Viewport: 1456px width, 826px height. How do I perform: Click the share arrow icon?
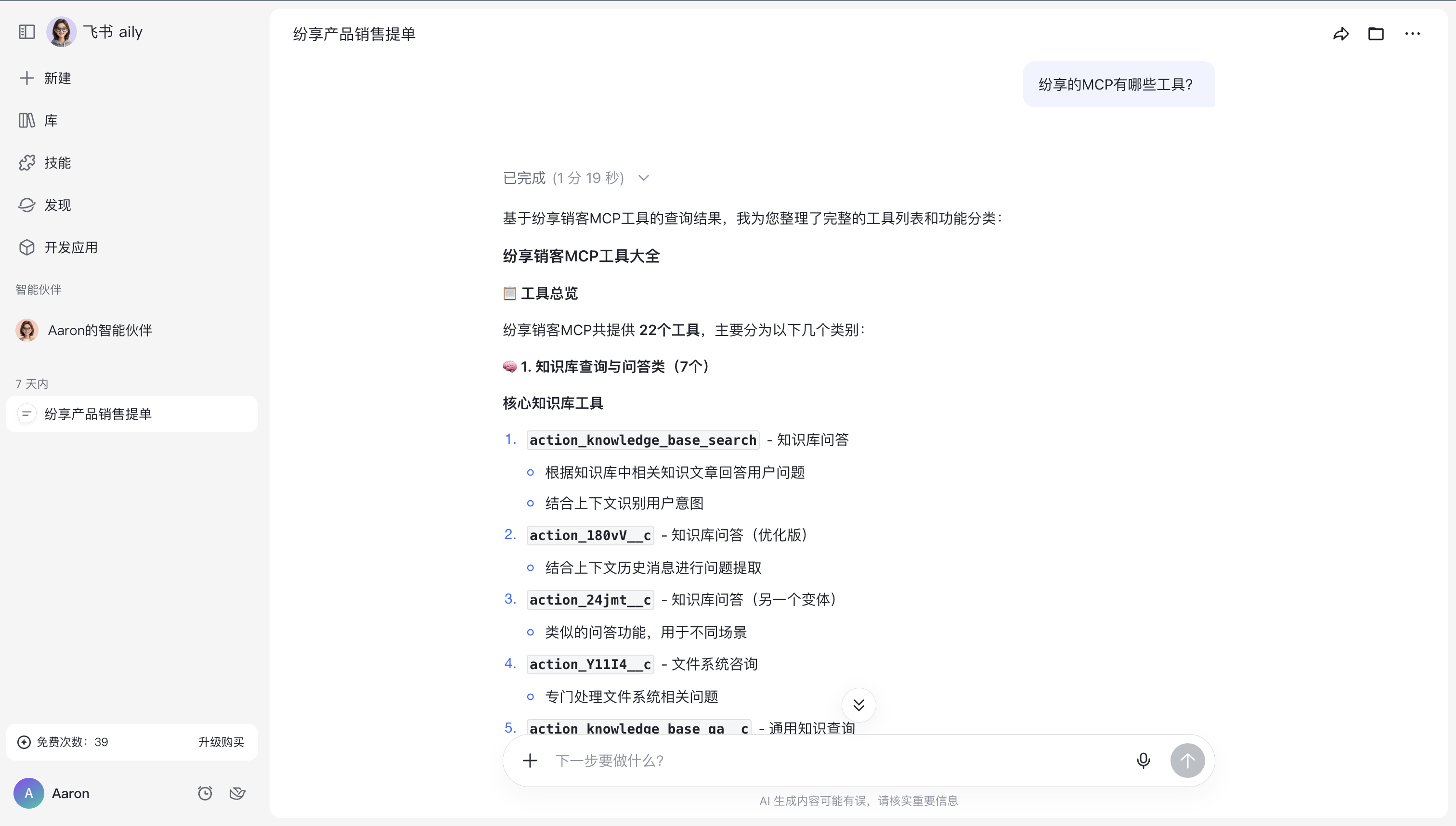(1341, 34)
